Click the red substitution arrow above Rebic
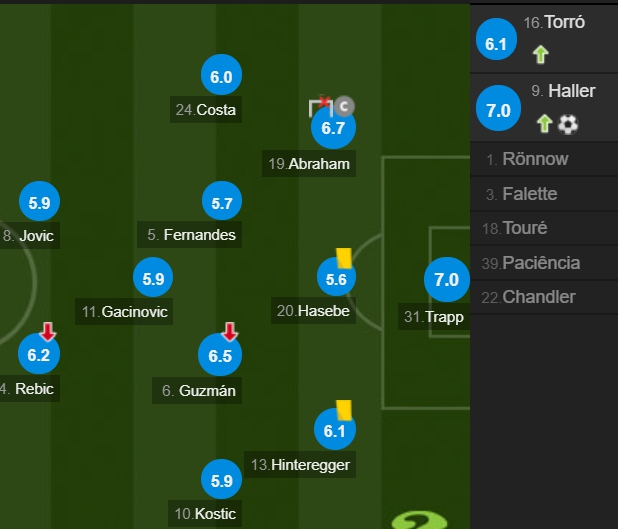The width and height of the screenshot is (618, 529). point(46,332)
